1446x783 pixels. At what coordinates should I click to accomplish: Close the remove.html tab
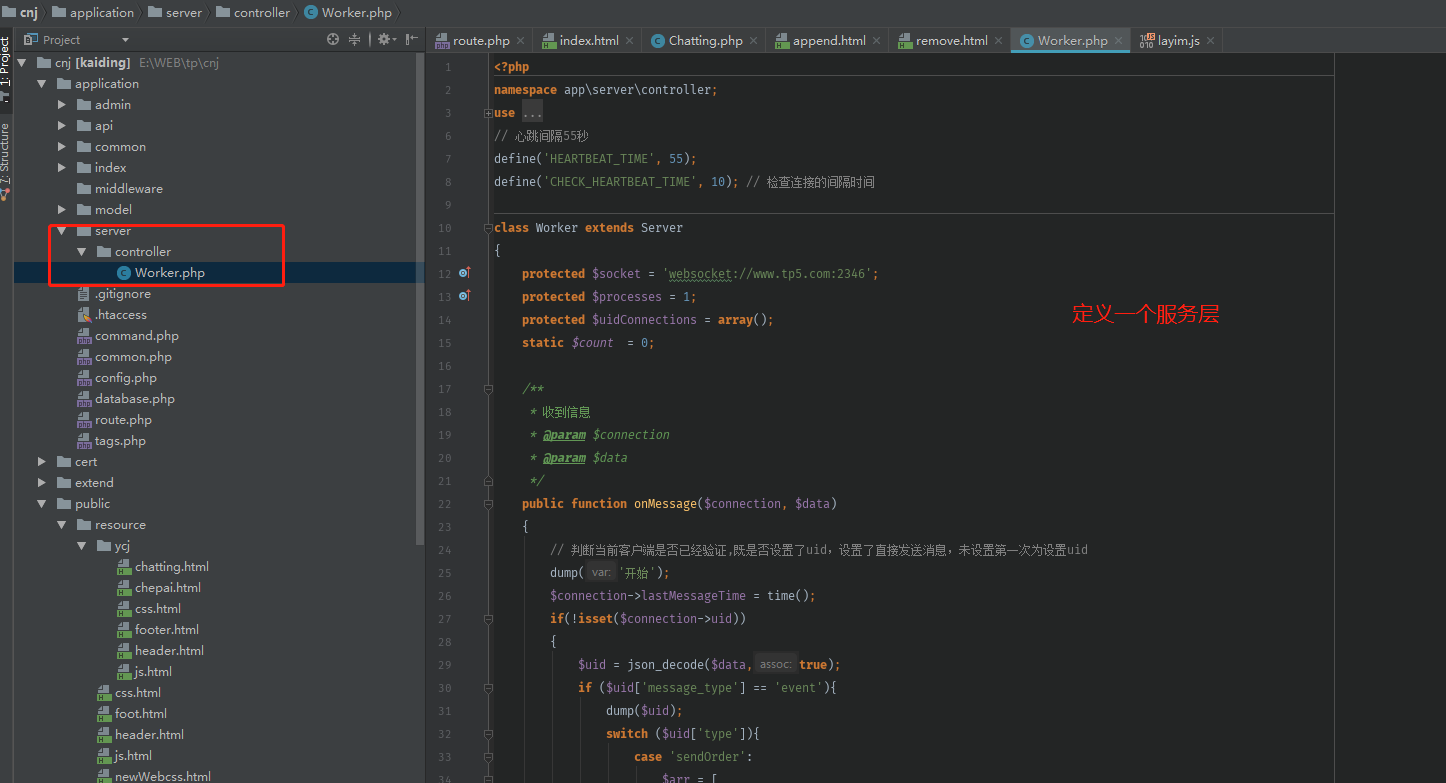coord(999,41)
